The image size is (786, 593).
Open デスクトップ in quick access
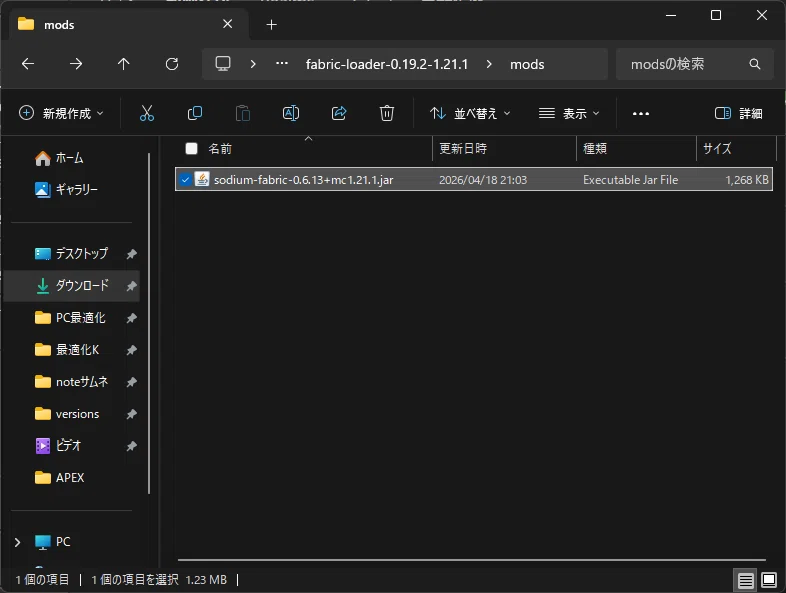pyautogui.click(x=71, y=254)
